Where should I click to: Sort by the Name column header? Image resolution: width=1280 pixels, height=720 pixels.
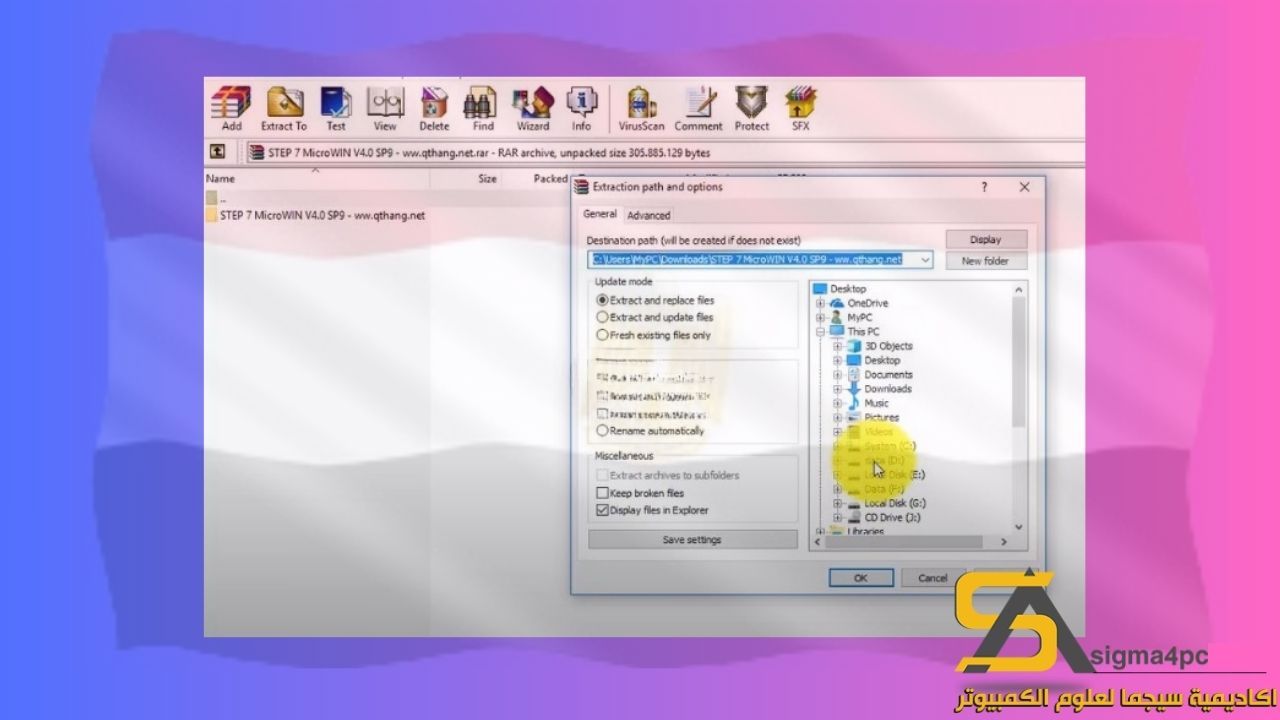point(317,179)
